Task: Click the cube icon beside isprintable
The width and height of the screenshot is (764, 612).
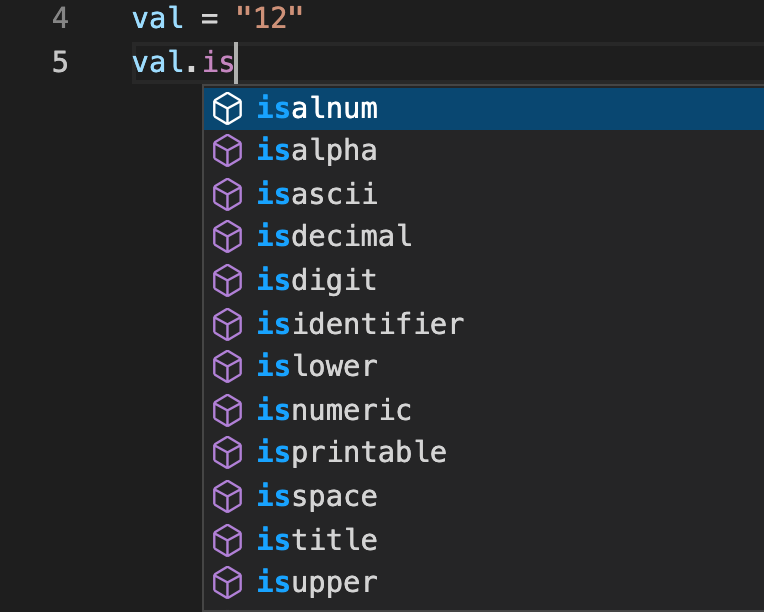Action: click(228, 453)
